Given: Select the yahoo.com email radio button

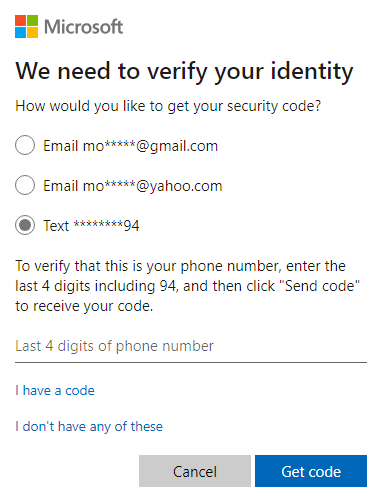Looking at the screenshot, I should click(x=25, y=185).
